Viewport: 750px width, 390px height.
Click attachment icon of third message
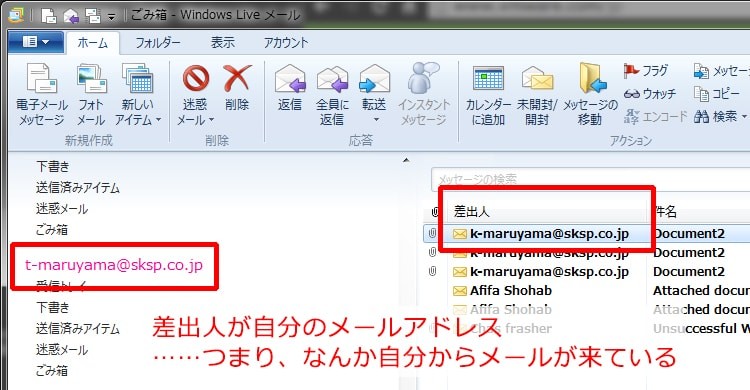click(x=432, y=271)
